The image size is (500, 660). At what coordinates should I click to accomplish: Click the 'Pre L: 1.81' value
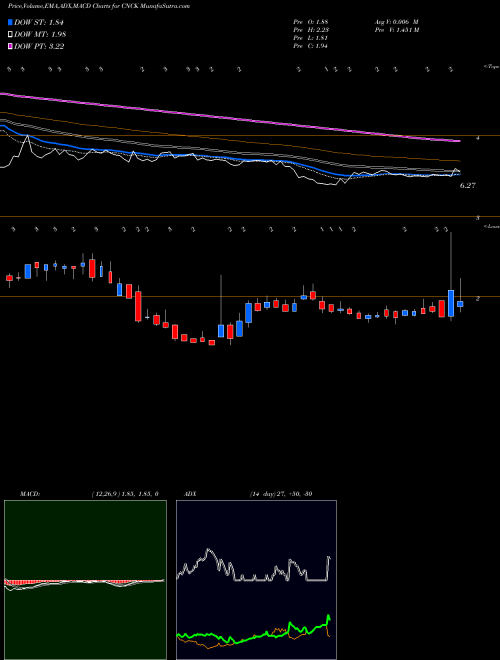pyautogui.click(x=311, y=38)
